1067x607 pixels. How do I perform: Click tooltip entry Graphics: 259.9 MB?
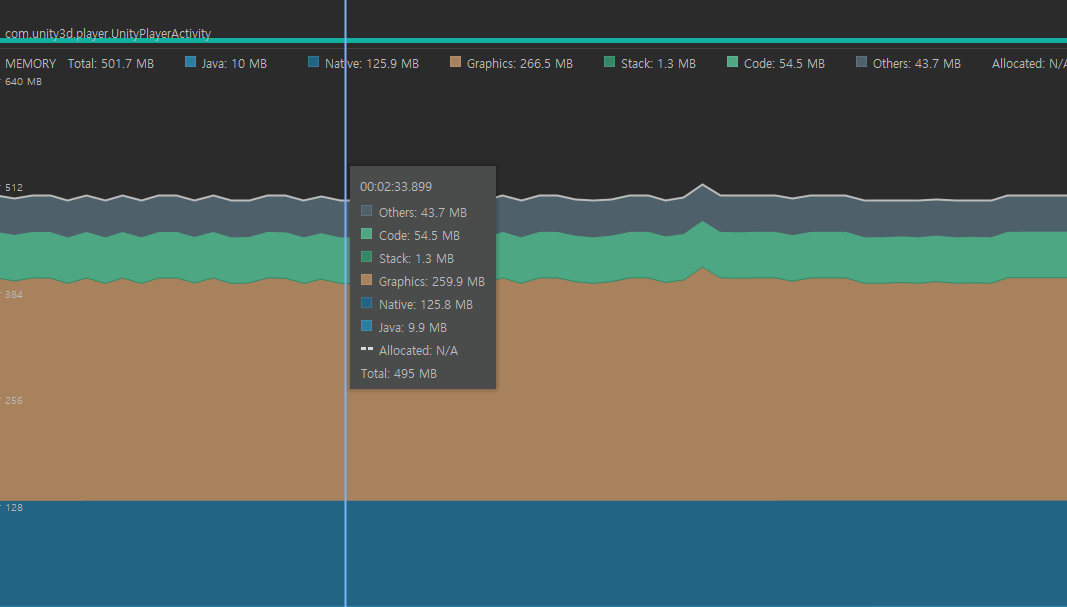pos(423,282)
